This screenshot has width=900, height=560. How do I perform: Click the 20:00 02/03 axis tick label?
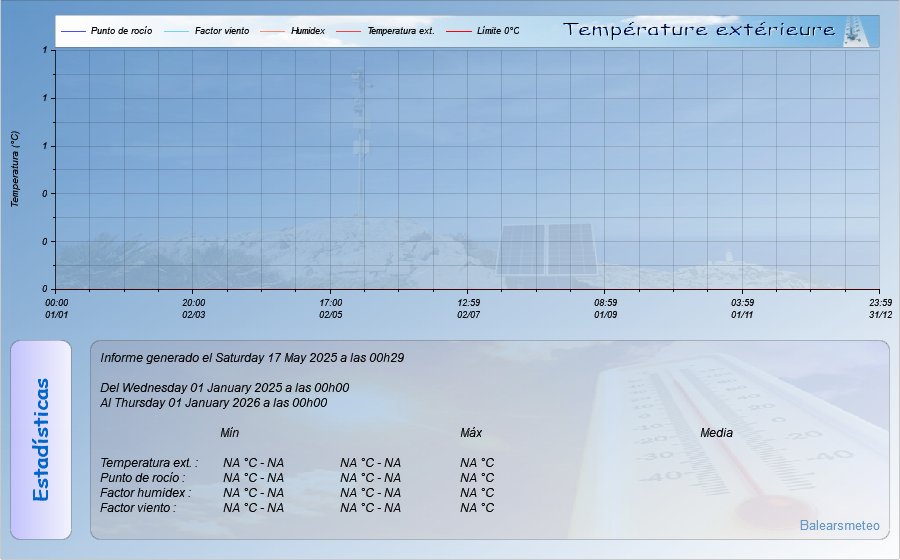tap(193, 309)
